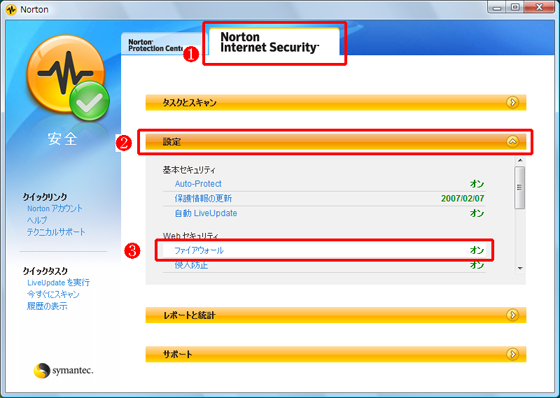This screenshot has width=560, height=398.
Task: Expand the サポート section arrow
Action: [x=512, y=354]
